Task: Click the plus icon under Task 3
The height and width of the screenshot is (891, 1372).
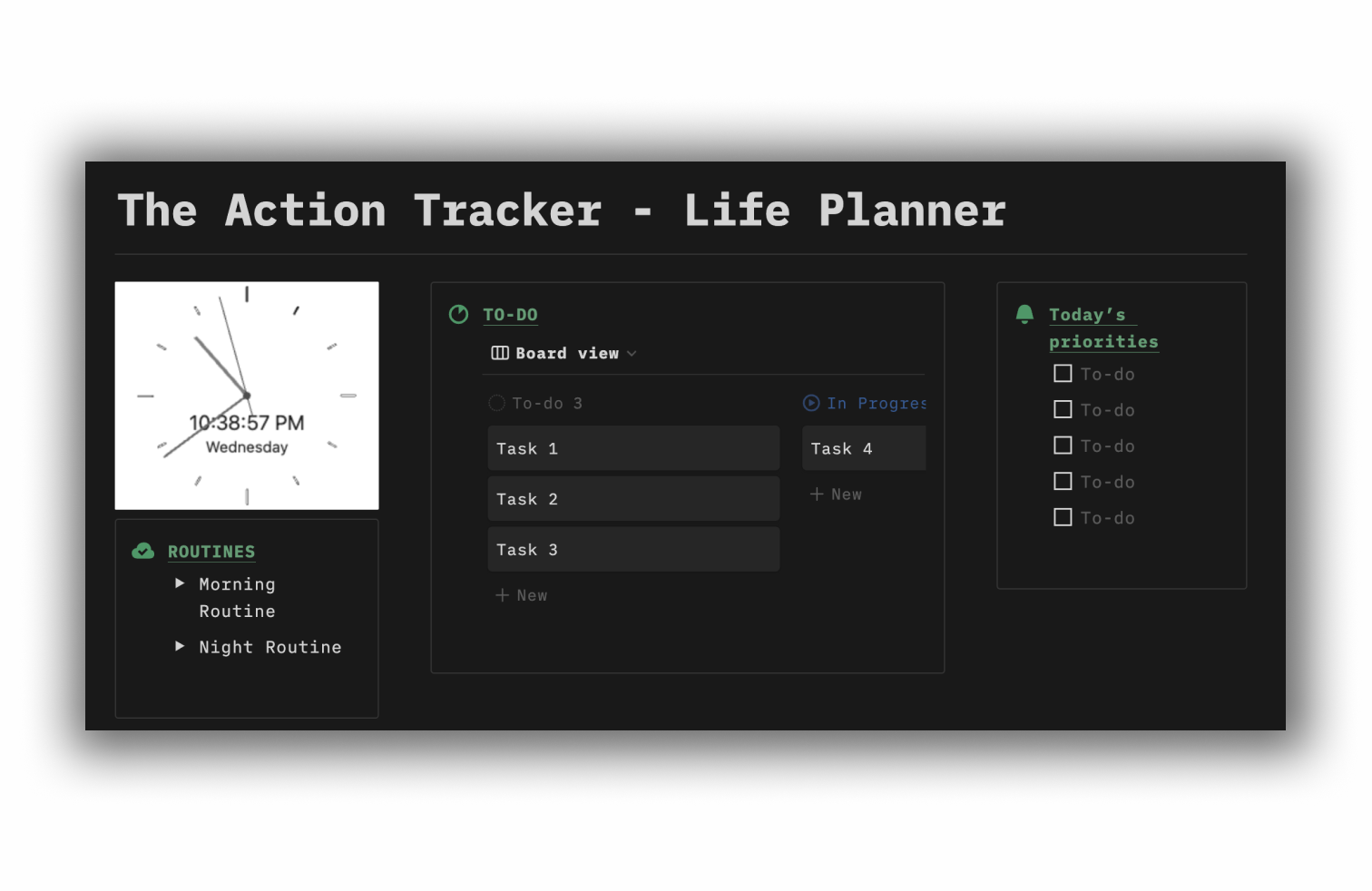Action: point(503,595)
